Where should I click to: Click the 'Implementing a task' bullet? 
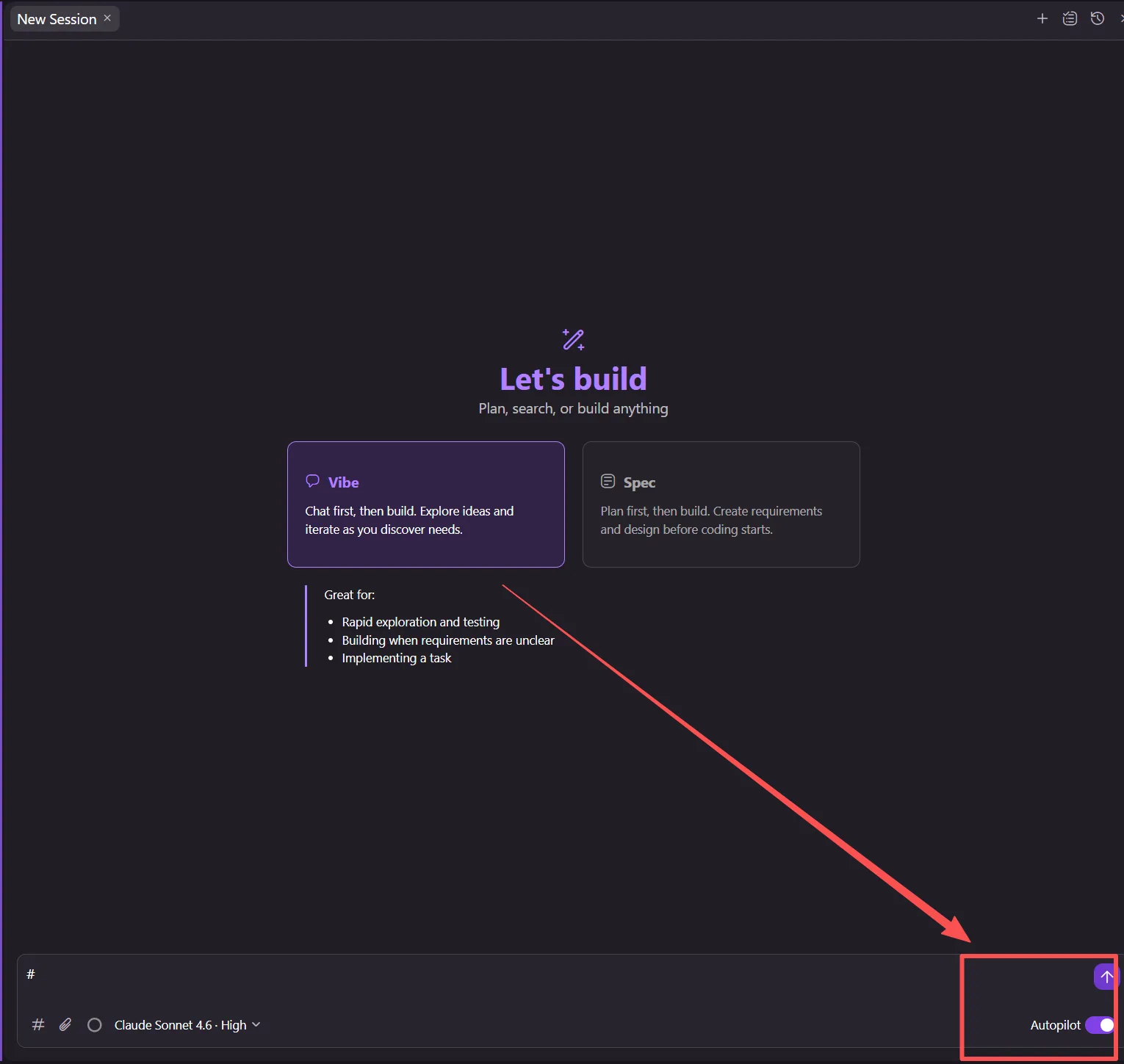[x=397, y=658]
